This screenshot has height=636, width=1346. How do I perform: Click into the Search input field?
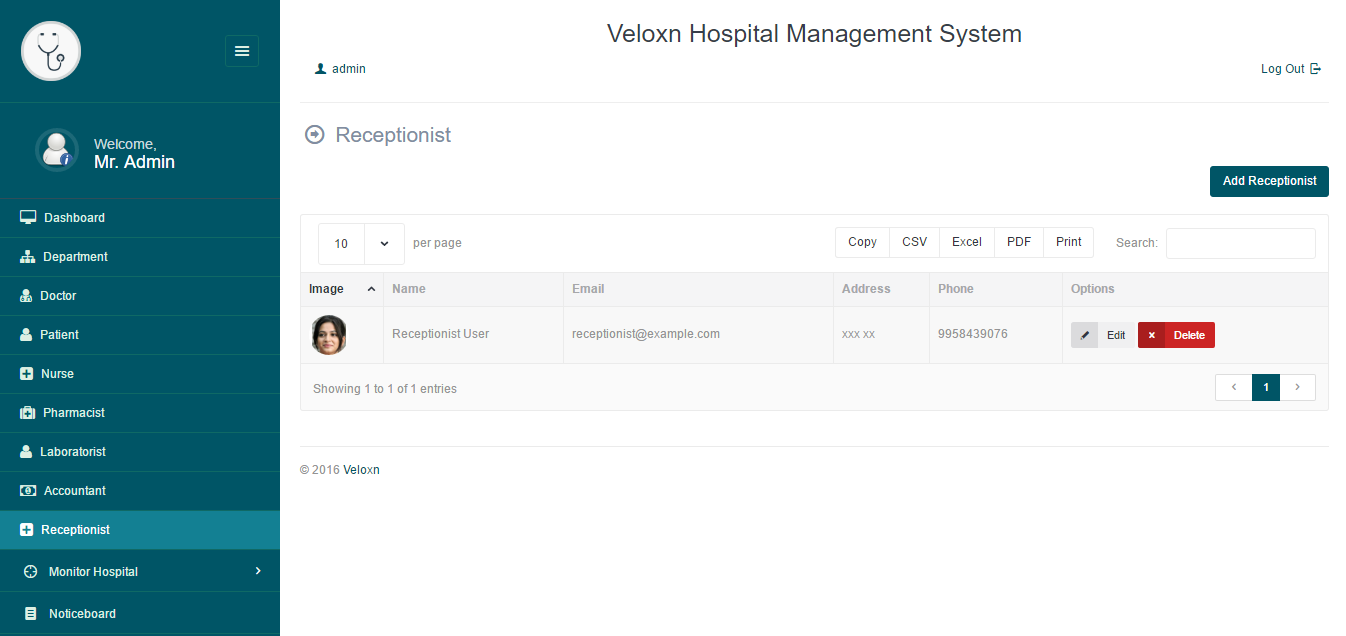click(1240, 243)
